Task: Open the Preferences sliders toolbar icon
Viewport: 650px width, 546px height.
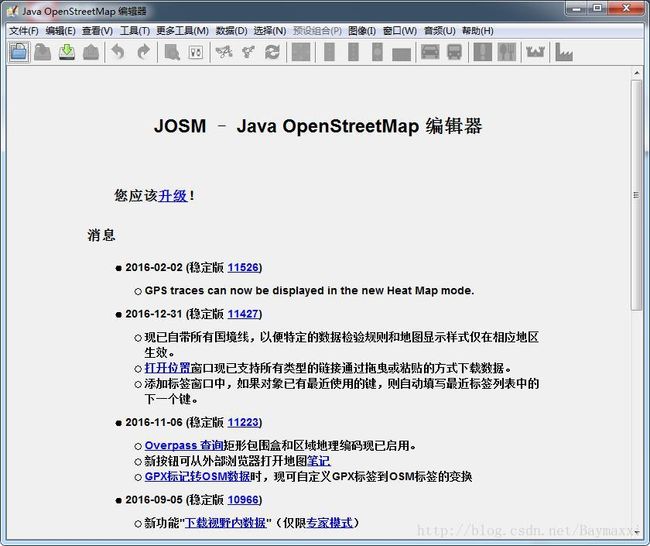Action: click(x=196, y=52)
